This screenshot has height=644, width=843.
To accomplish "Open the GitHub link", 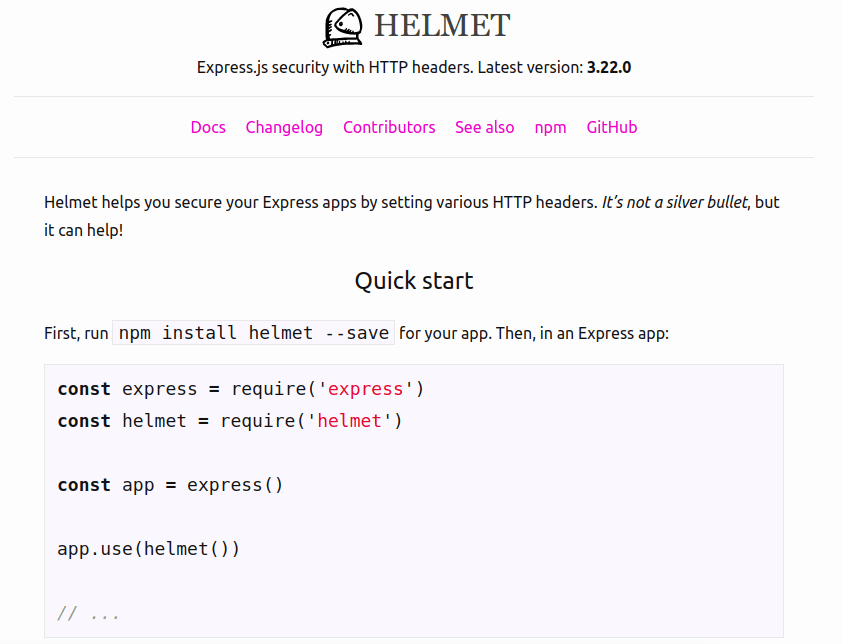I will 612,127.
